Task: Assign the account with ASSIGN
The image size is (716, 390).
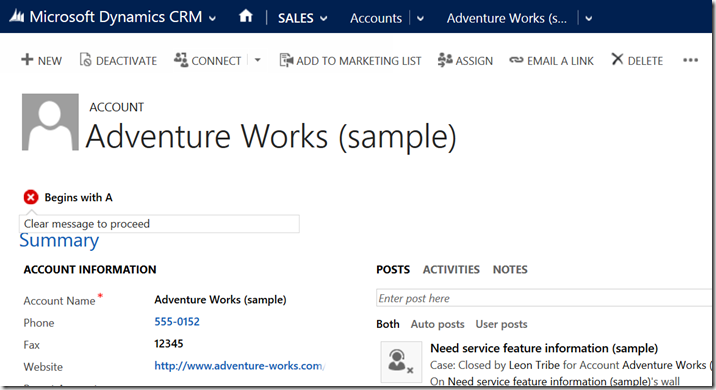Action: click(x=465, y=60)
